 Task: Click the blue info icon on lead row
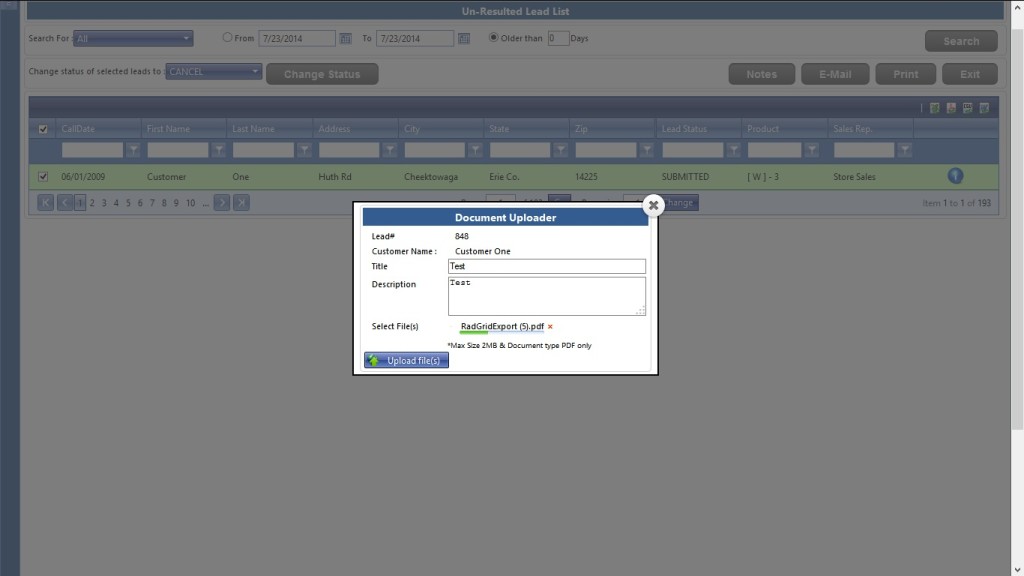coord(955,176)
